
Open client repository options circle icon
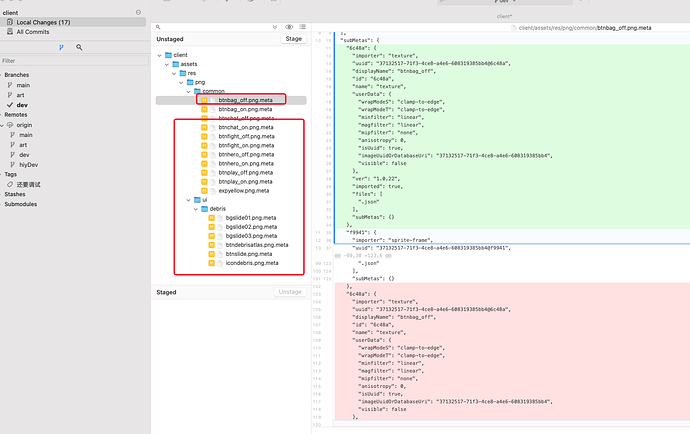pyautogui.click(x=138, y=12)
